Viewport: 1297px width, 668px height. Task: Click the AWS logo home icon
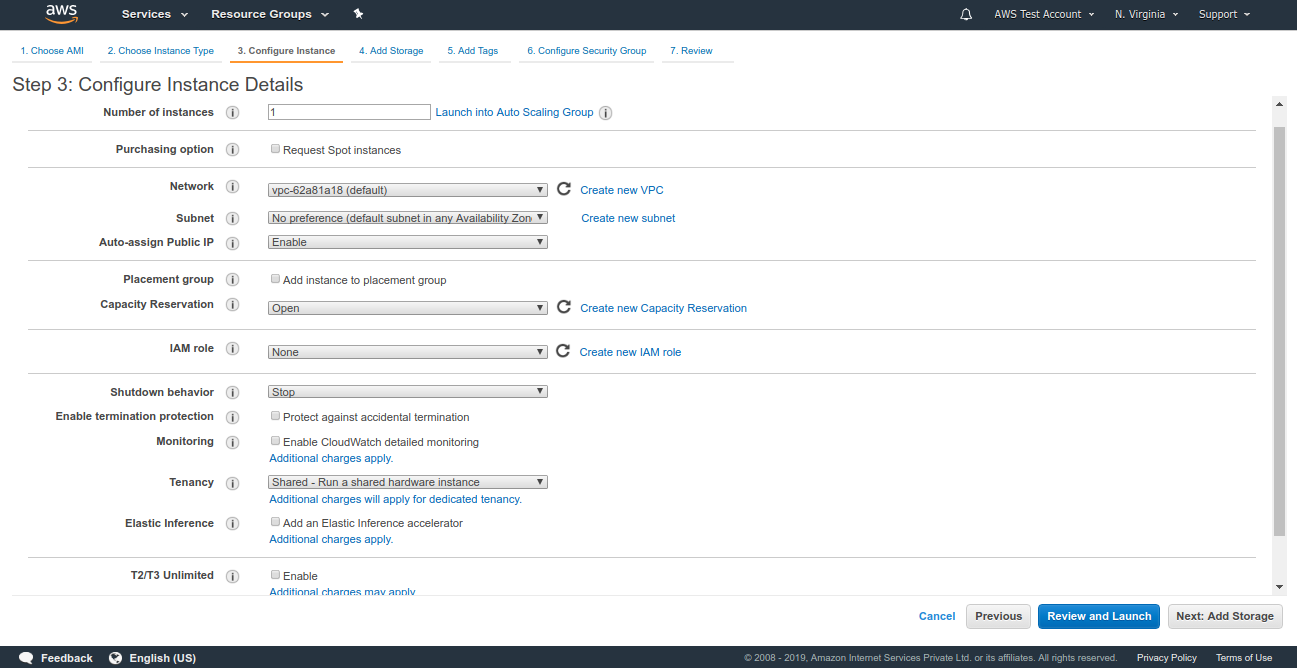tap(61, 14)
